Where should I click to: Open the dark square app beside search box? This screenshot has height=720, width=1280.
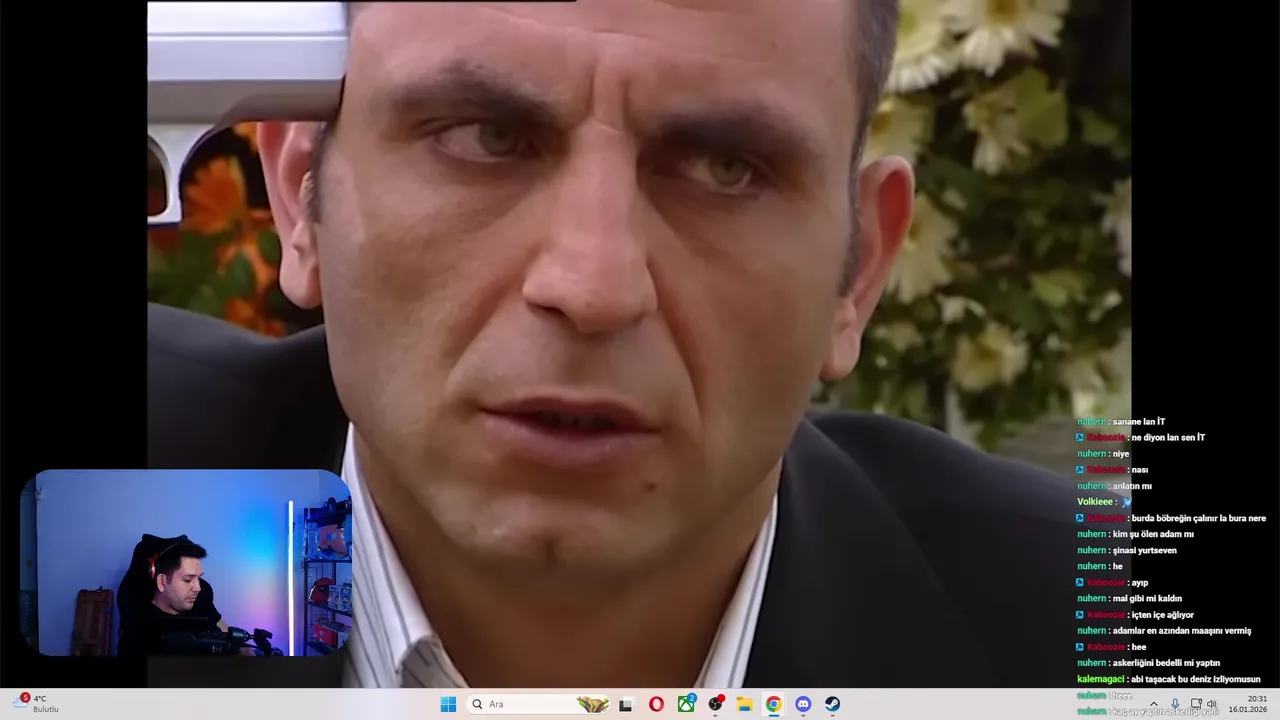point(626,705)
